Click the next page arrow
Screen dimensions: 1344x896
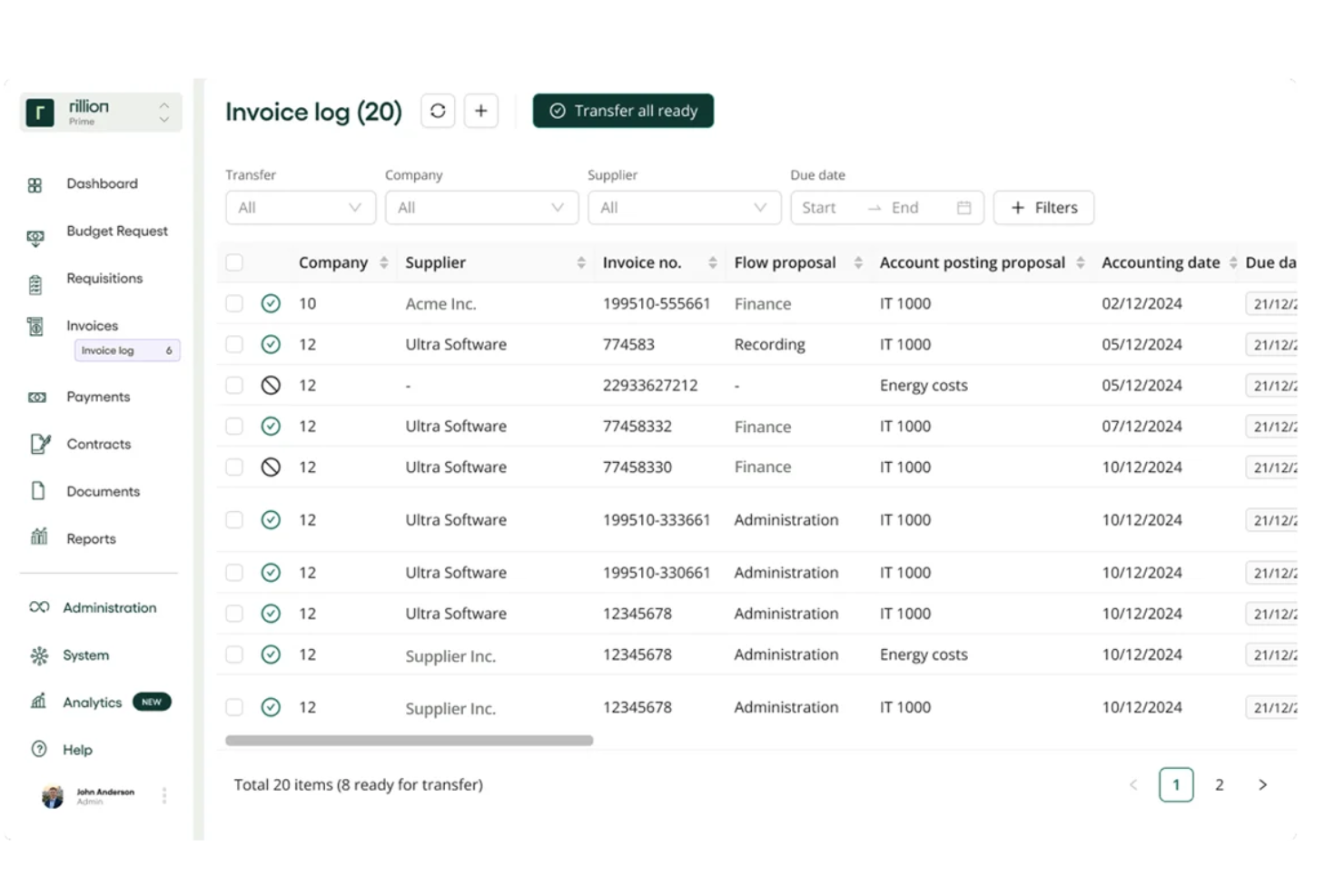[1262, 785]
